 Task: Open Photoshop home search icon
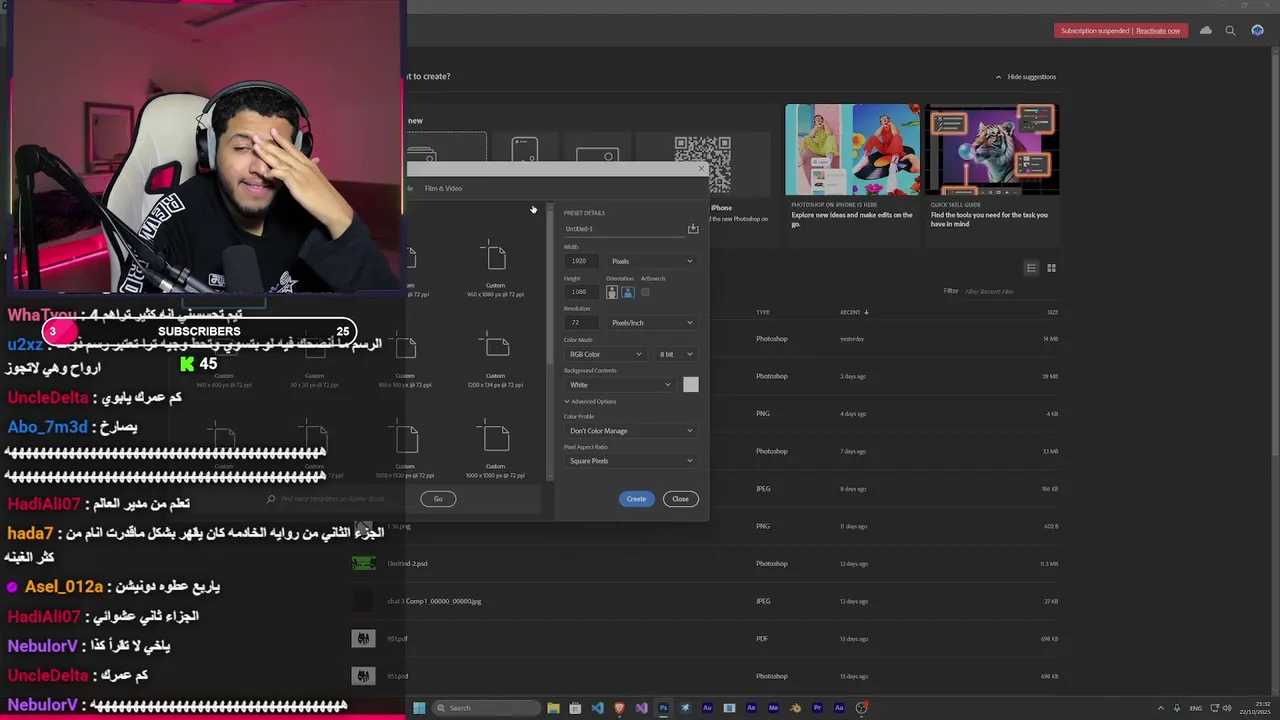(1231, 31)
